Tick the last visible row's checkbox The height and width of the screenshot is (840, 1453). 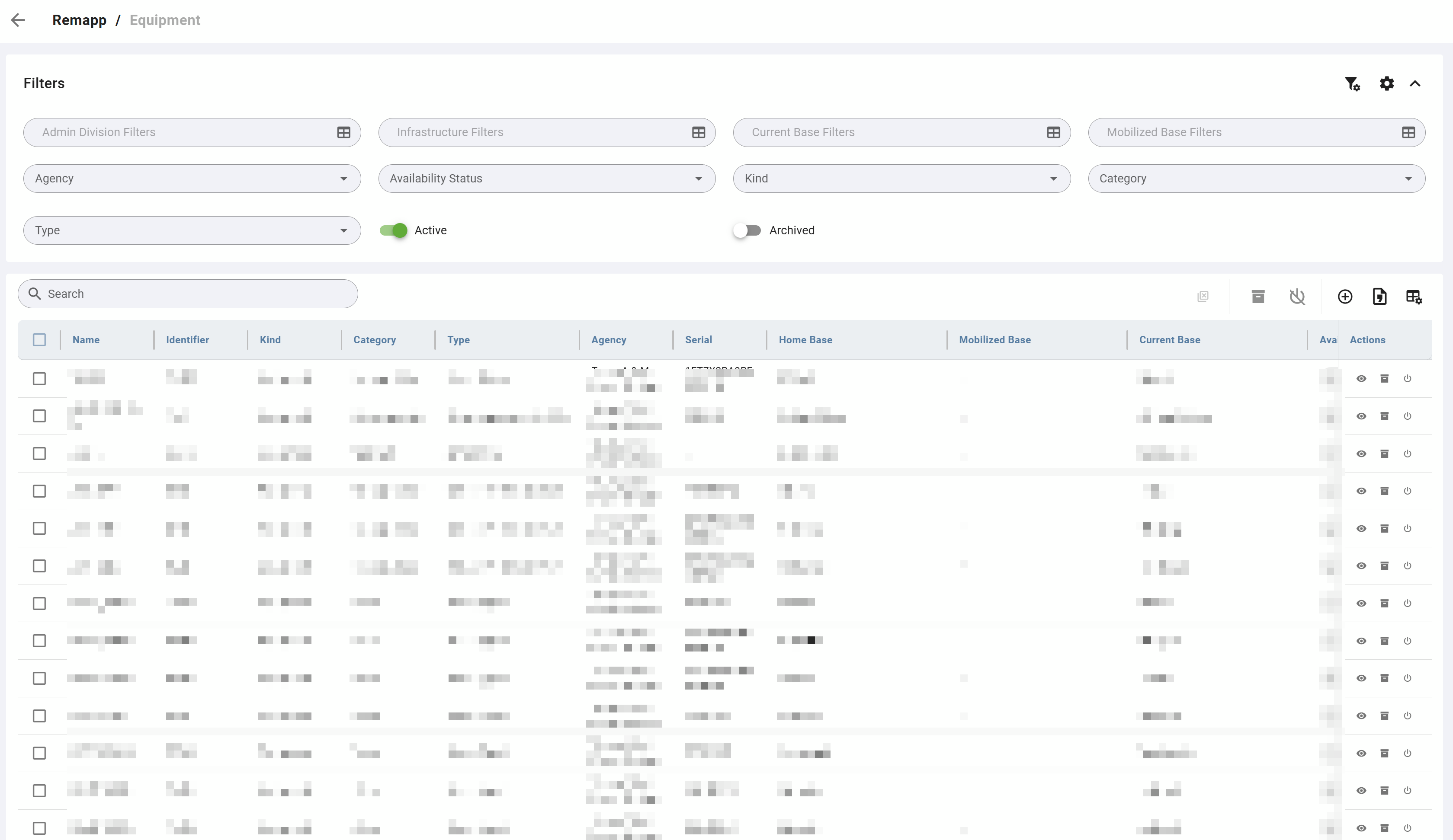39,828
